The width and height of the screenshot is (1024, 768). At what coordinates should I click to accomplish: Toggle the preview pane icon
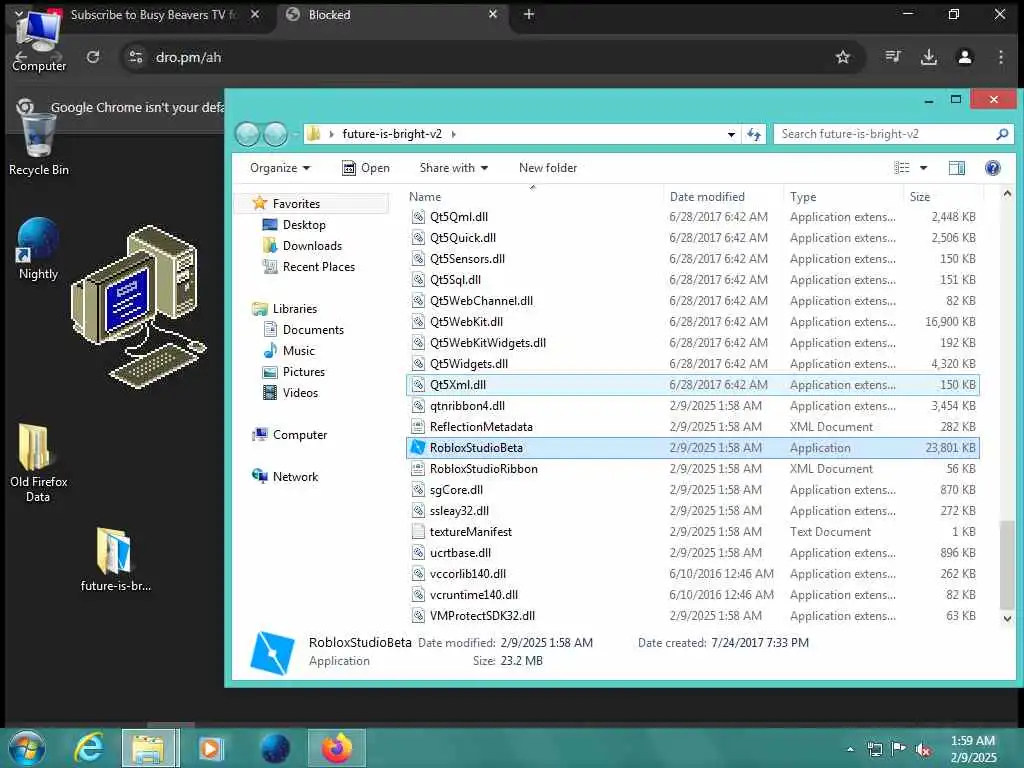pyautogui.click(x=956, y=168)
